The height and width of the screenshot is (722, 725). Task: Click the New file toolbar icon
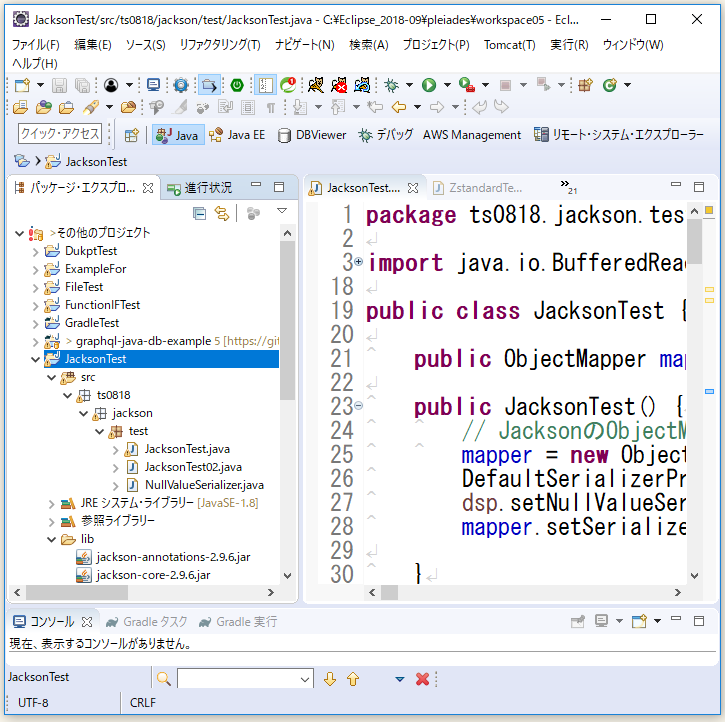pyautogui.click(x=23, y=86)
